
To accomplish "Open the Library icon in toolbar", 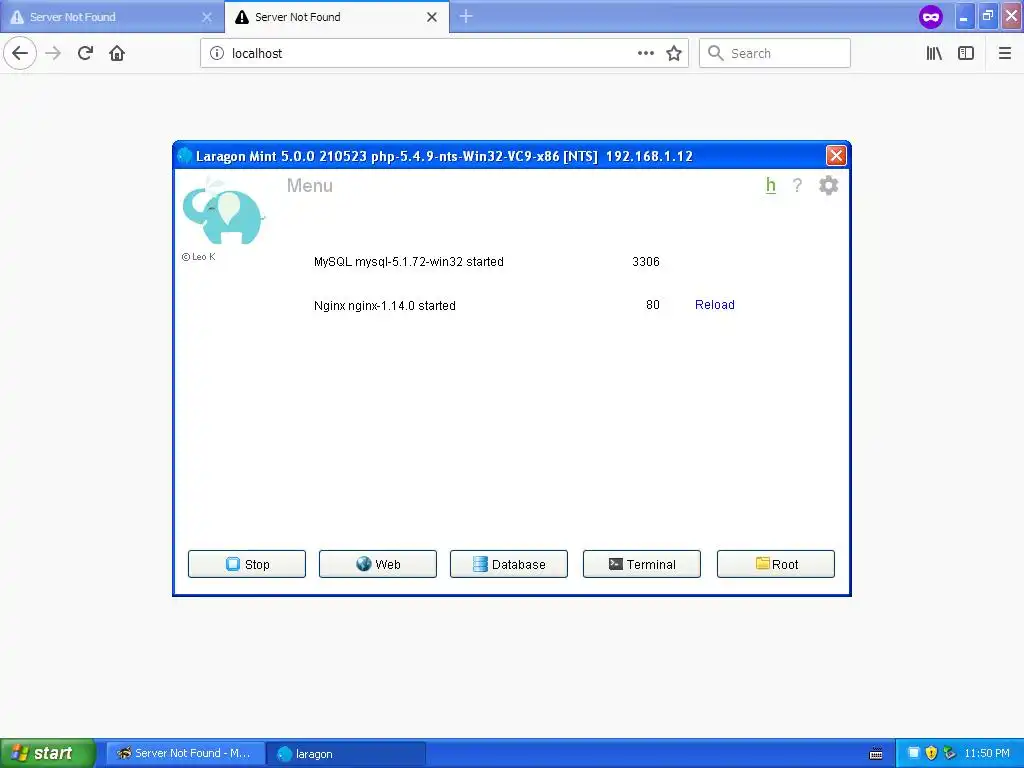I will [x=934, y=54].
